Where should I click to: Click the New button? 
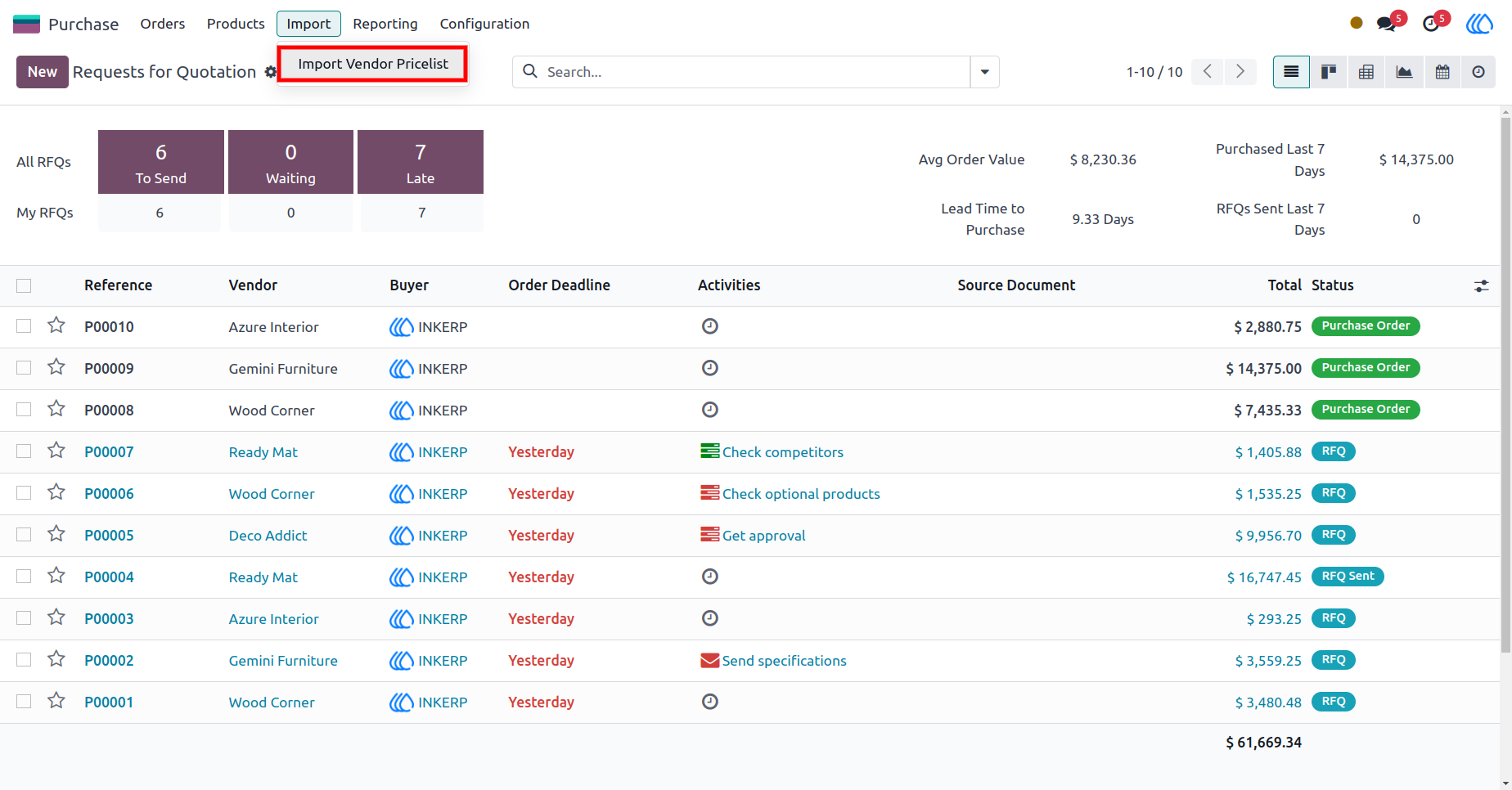tap(43, 72)
